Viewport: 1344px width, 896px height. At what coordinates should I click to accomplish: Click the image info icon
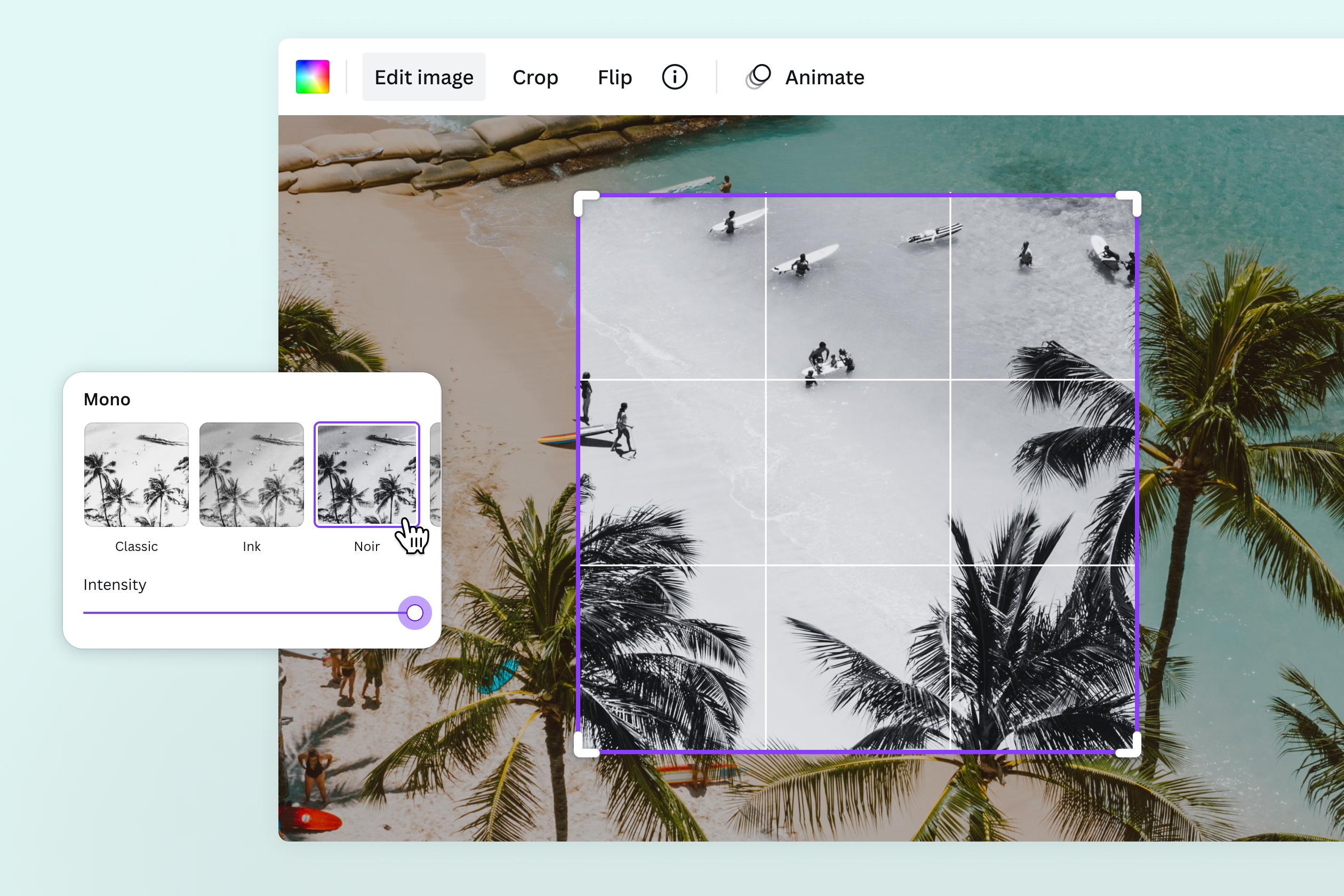[x=675, y=77]
